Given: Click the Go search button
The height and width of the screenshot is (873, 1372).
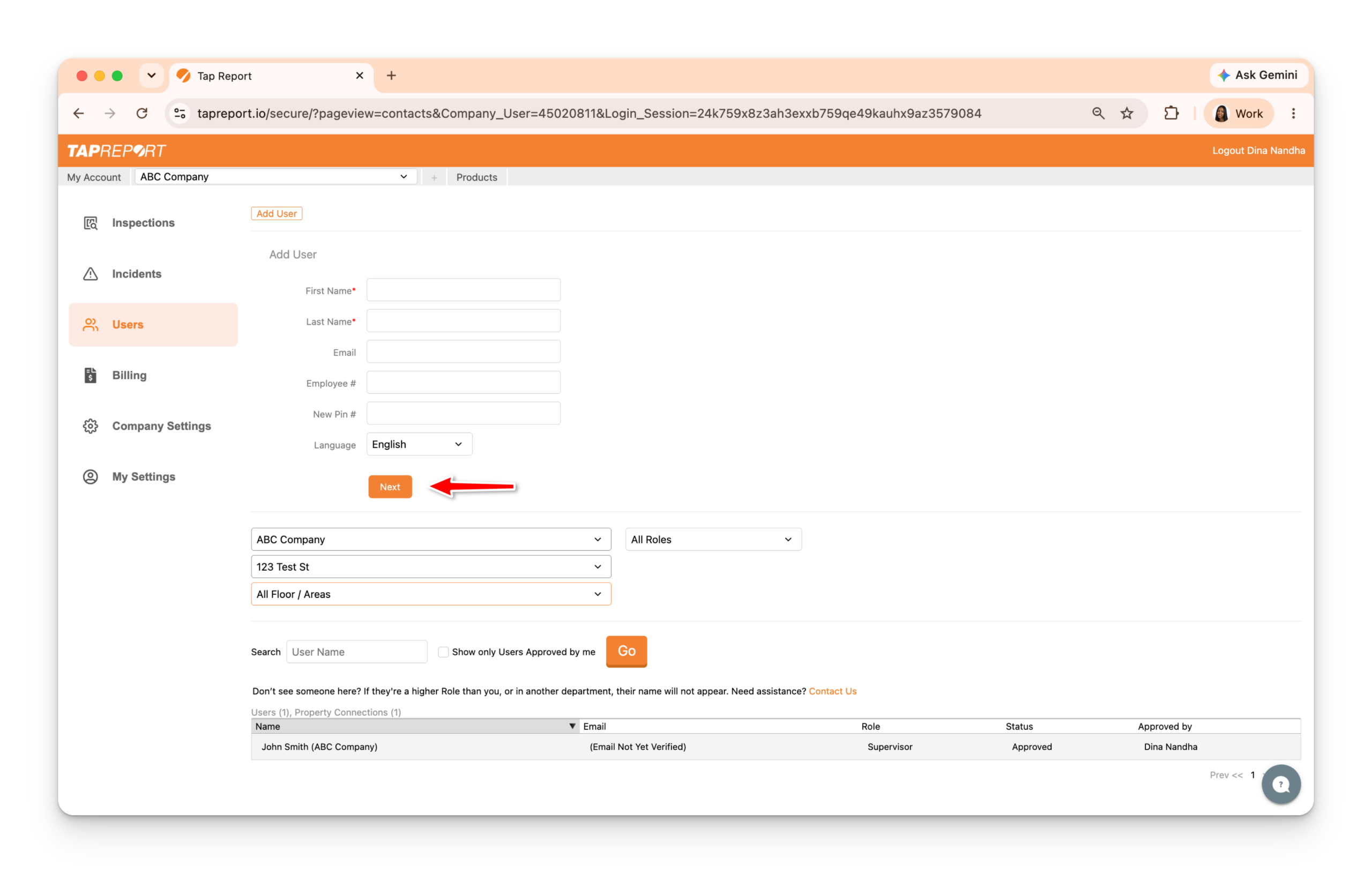Looking at the screenshot, I should tap(626, 651).
